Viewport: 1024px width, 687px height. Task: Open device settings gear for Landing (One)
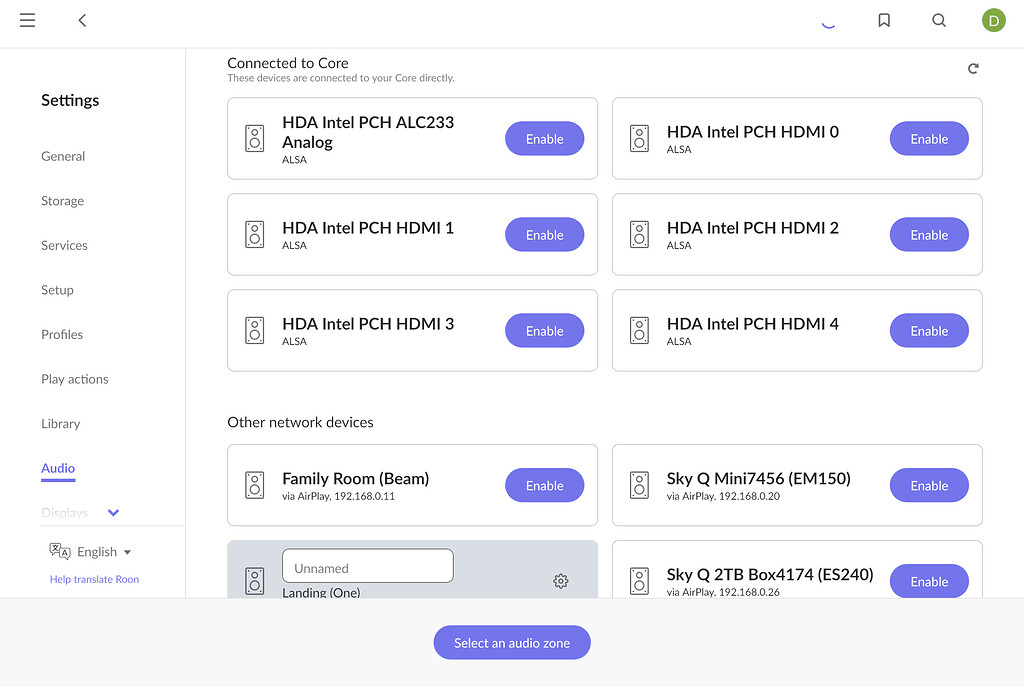coord(561,580)
